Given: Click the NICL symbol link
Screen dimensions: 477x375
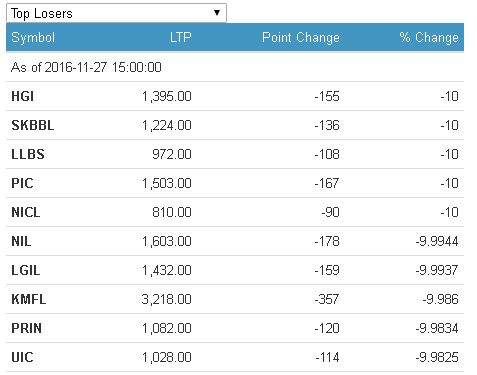Looking at the screenshot, I should (26, 212).
